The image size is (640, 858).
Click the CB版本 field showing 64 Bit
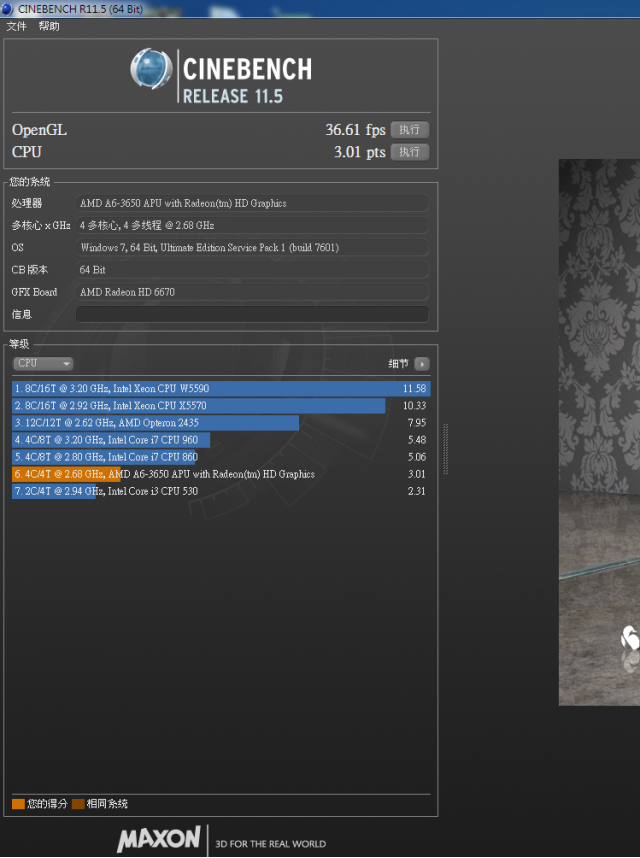pos(252,270)
